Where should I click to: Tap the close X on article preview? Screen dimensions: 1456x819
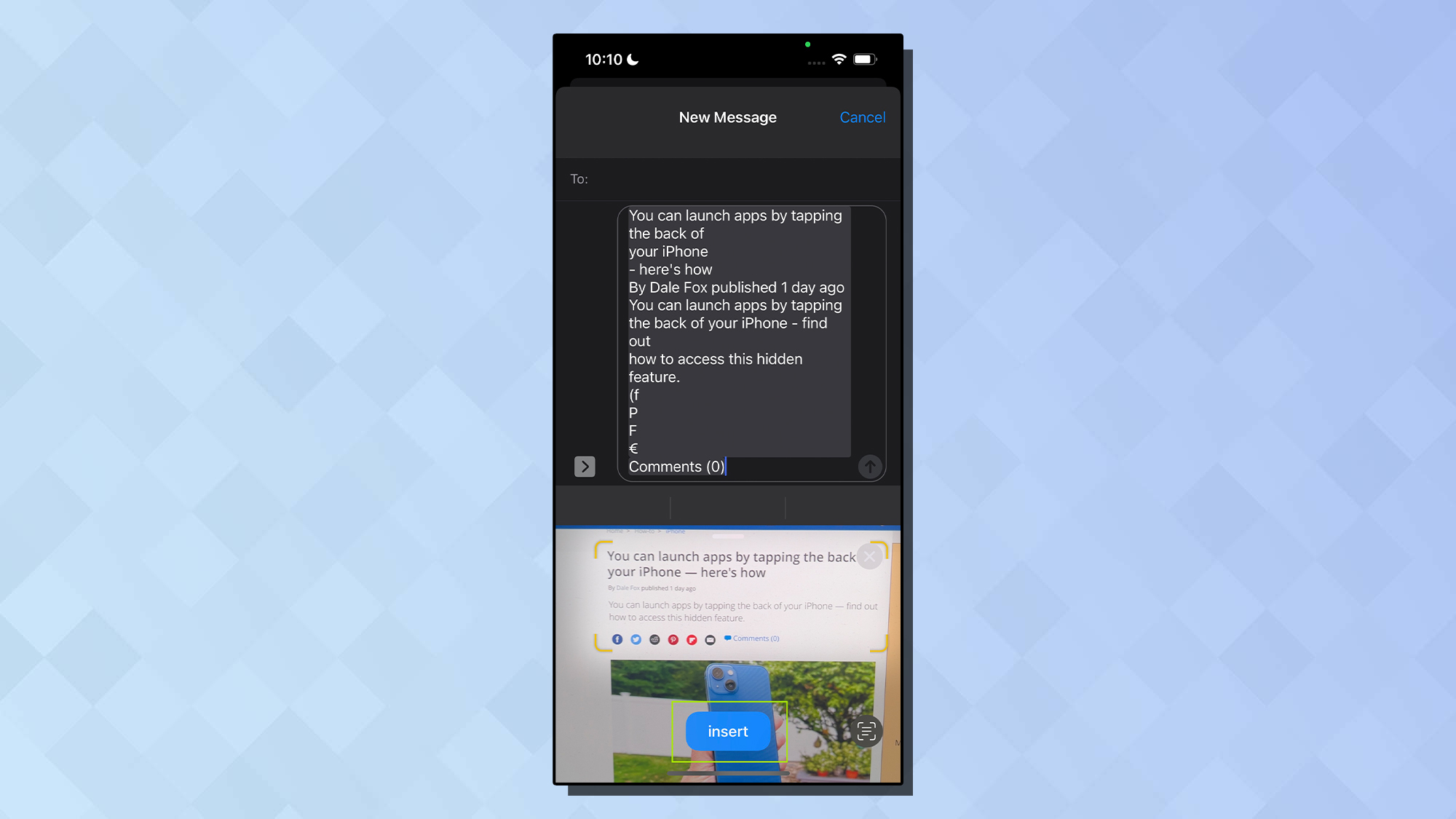[868, 556]
